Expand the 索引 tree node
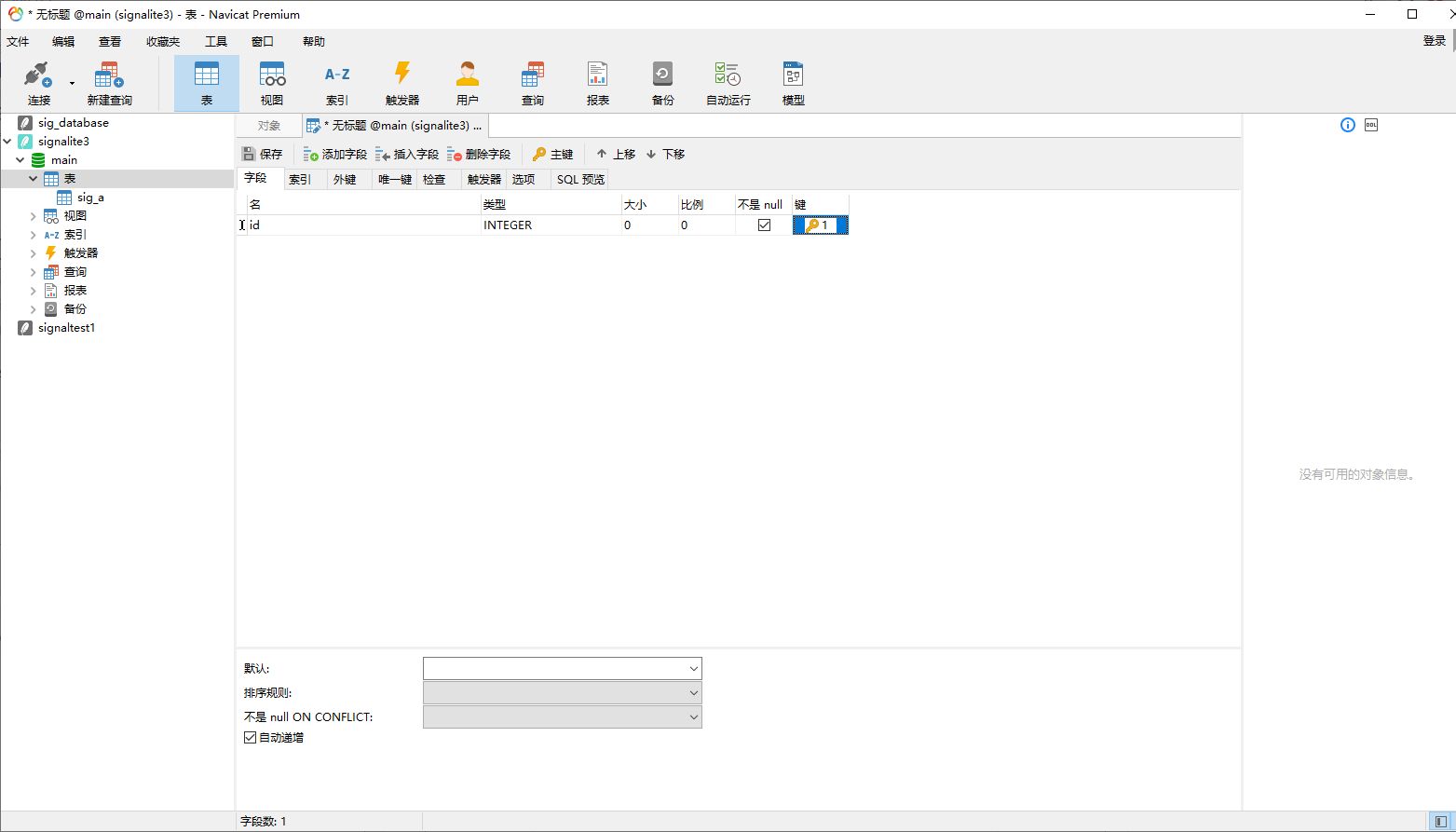Image resolution: width=1456 pixels, height=832 pixels. click(33, 235)
